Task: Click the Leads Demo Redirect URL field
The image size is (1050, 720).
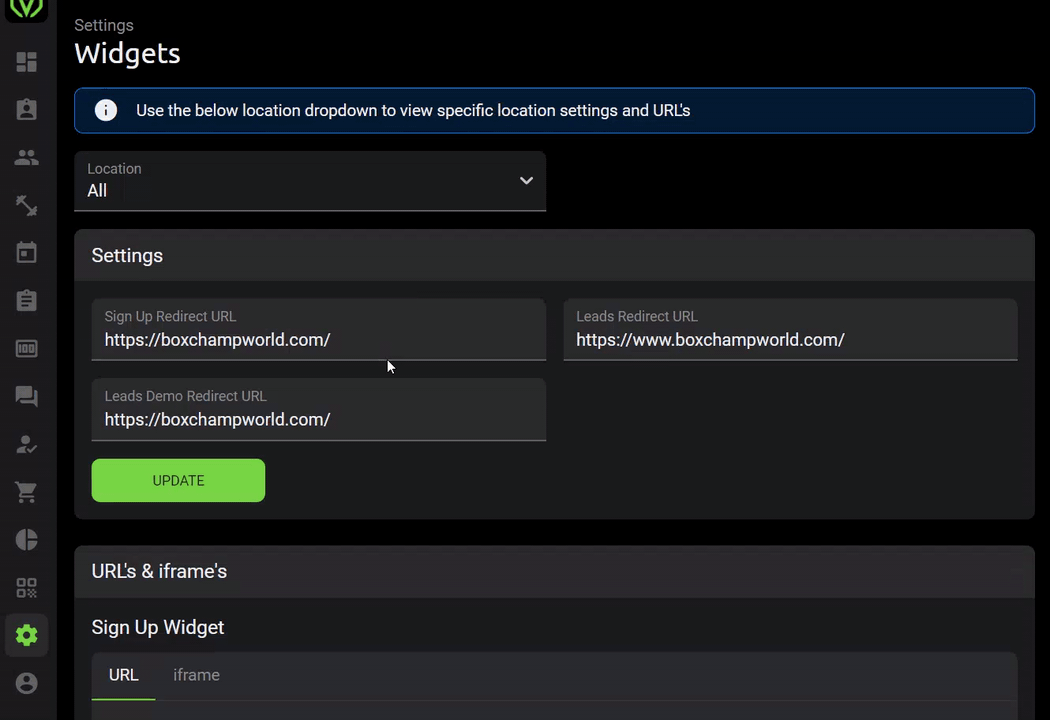Action: point(319,409)
